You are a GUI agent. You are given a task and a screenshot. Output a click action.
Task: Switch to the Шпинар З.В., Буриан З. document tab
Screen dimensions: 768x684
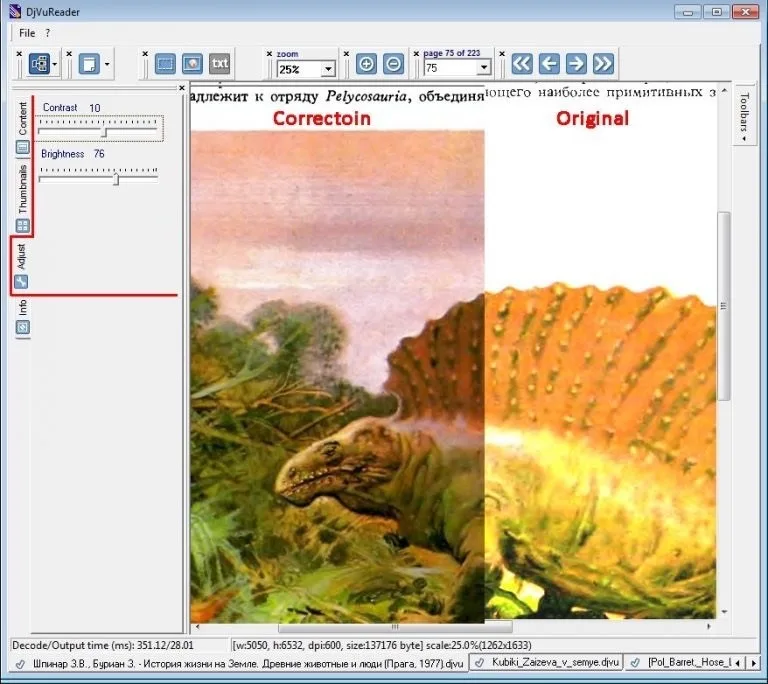239,664
